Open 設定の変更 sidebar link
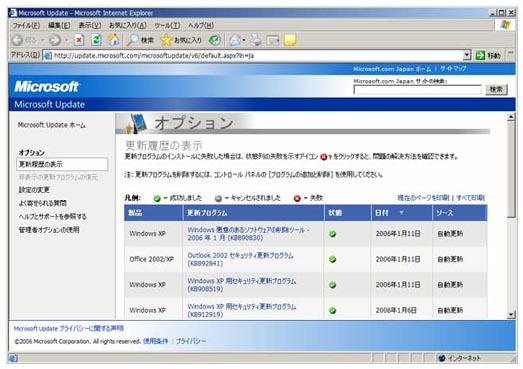The width and height of the screenshot is (523, 369). (x=34, y=190)
